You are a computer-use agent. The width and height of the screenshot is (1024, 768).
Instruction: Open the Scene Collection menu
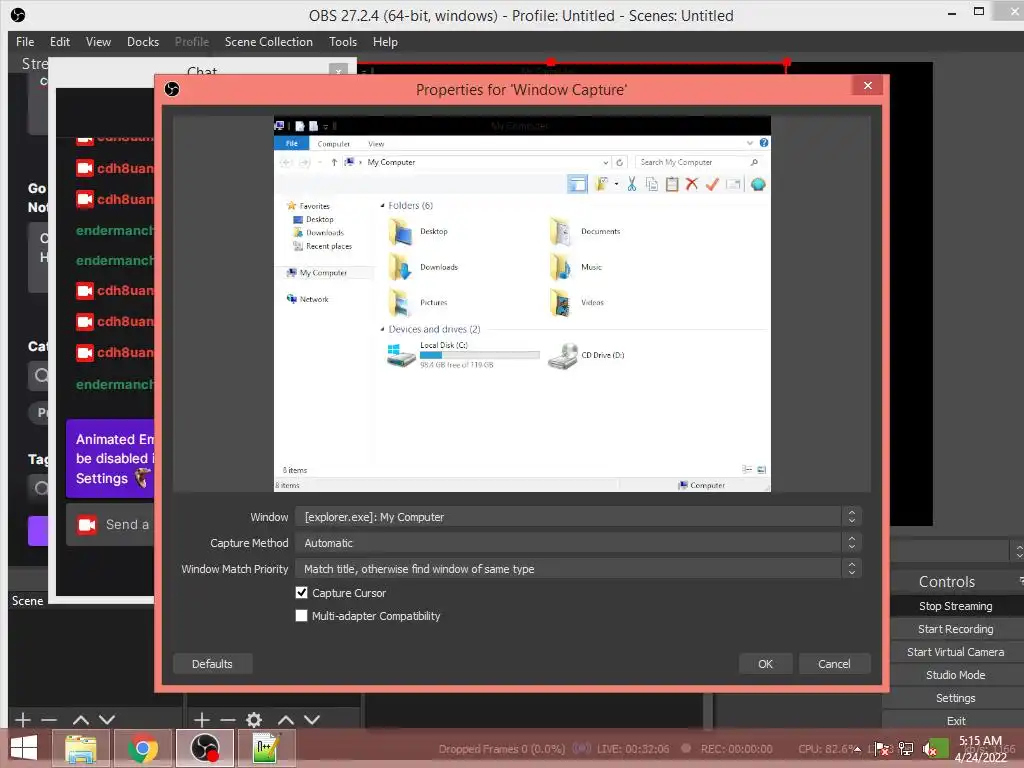[x=268, y=42]
